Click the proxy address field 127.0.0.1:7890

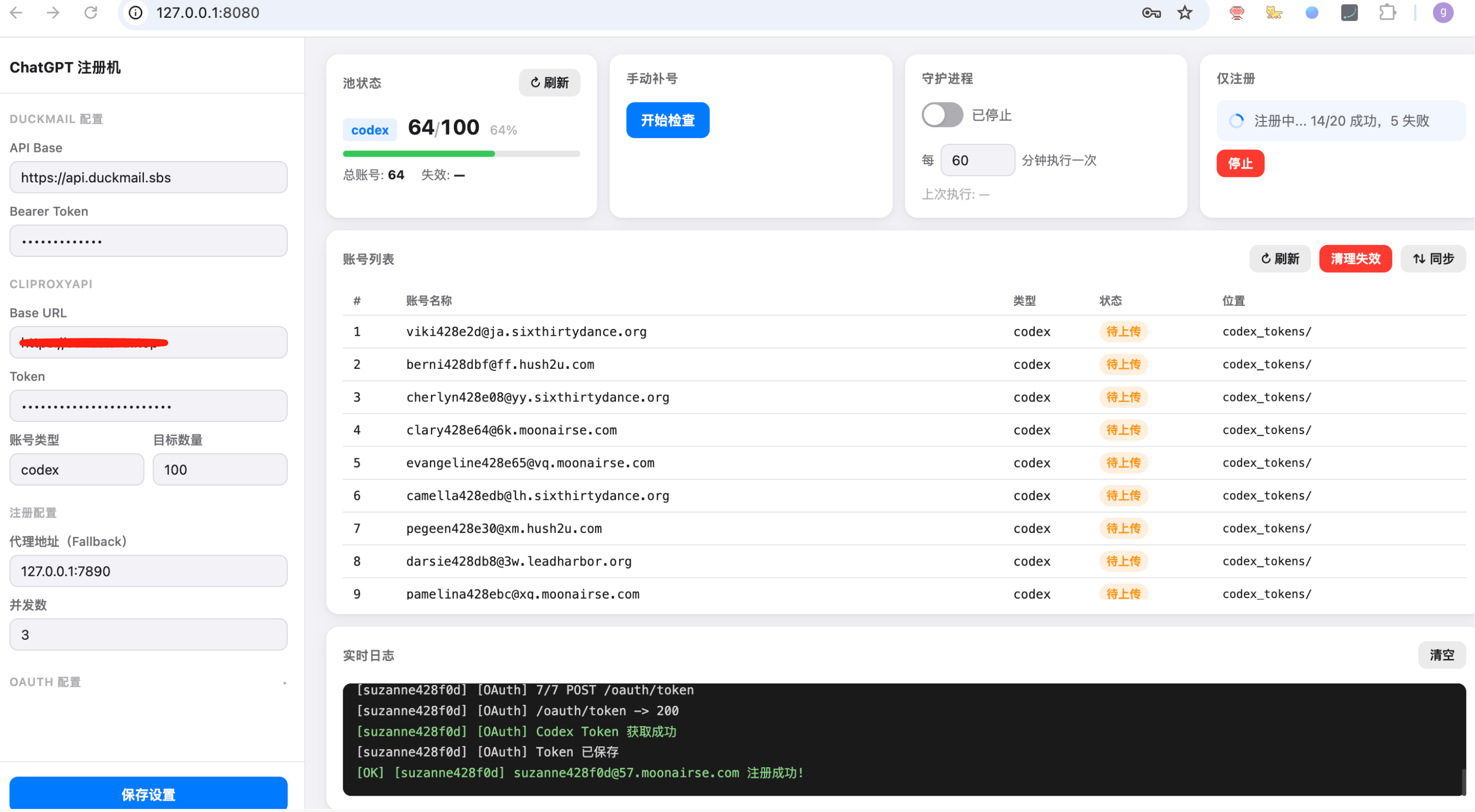148,571
